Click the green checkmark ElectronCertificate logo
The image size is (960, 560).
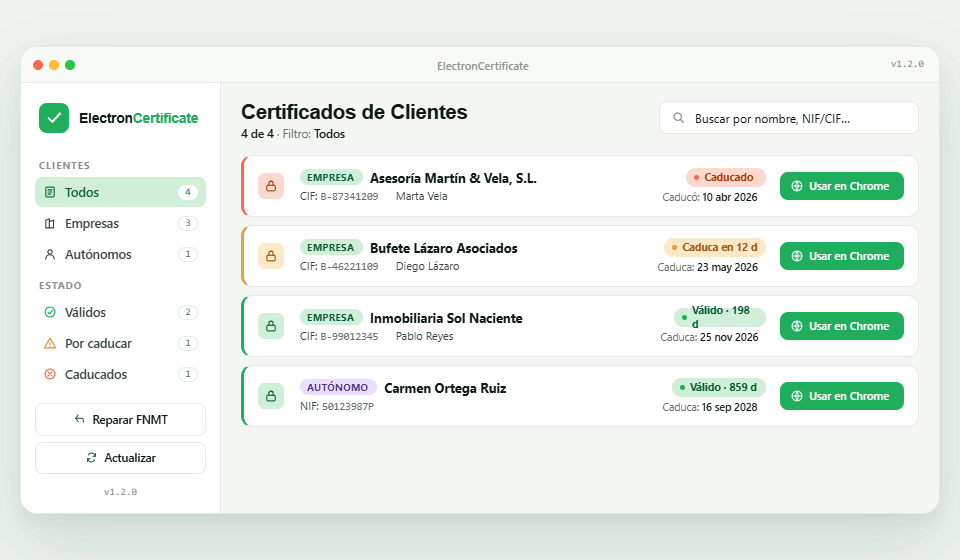54,118
